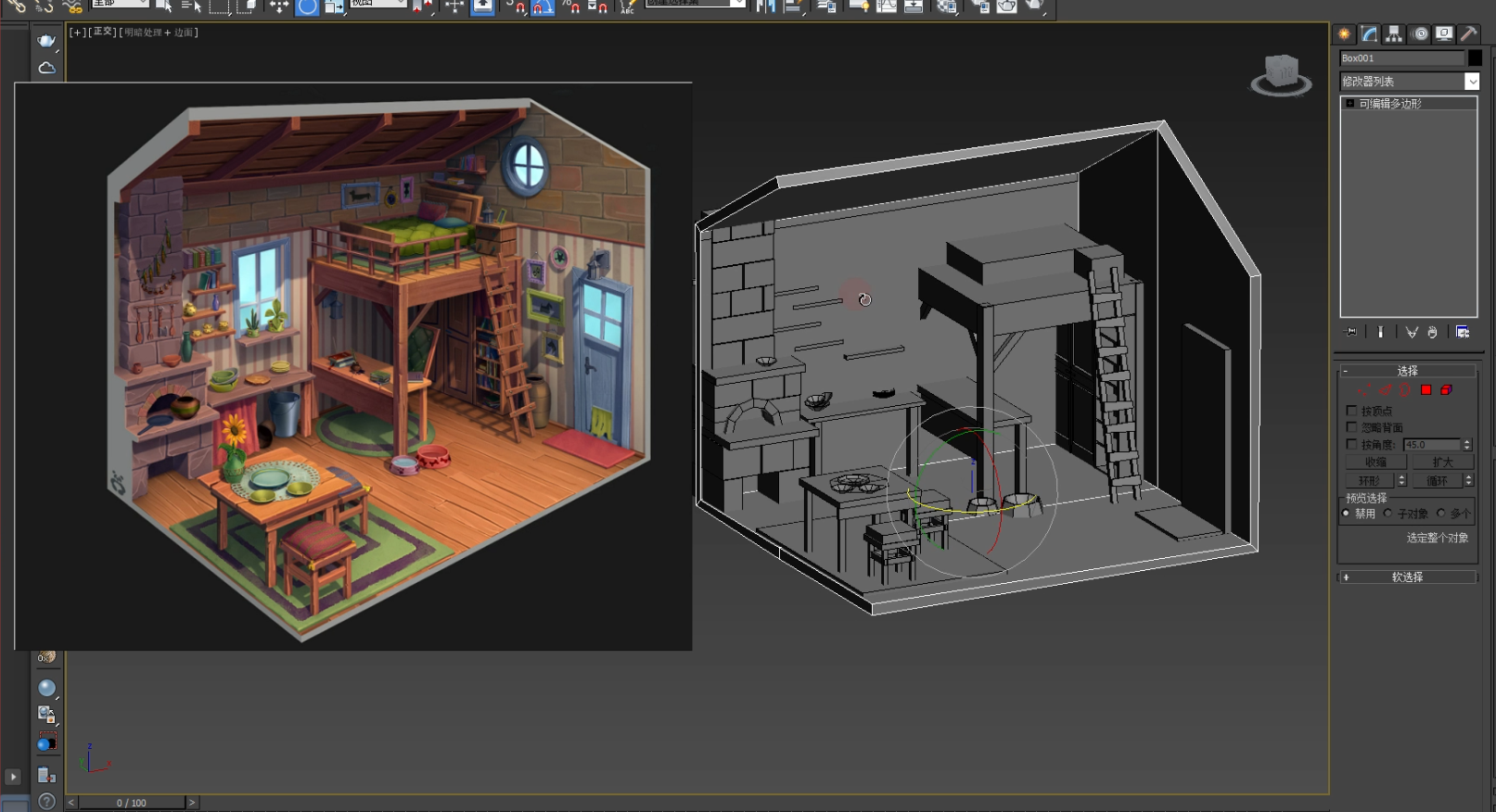This screenshot has width=1496, height=812.
Task: Select Edge sub-object level icon
Action: (x=1385, y=390)
